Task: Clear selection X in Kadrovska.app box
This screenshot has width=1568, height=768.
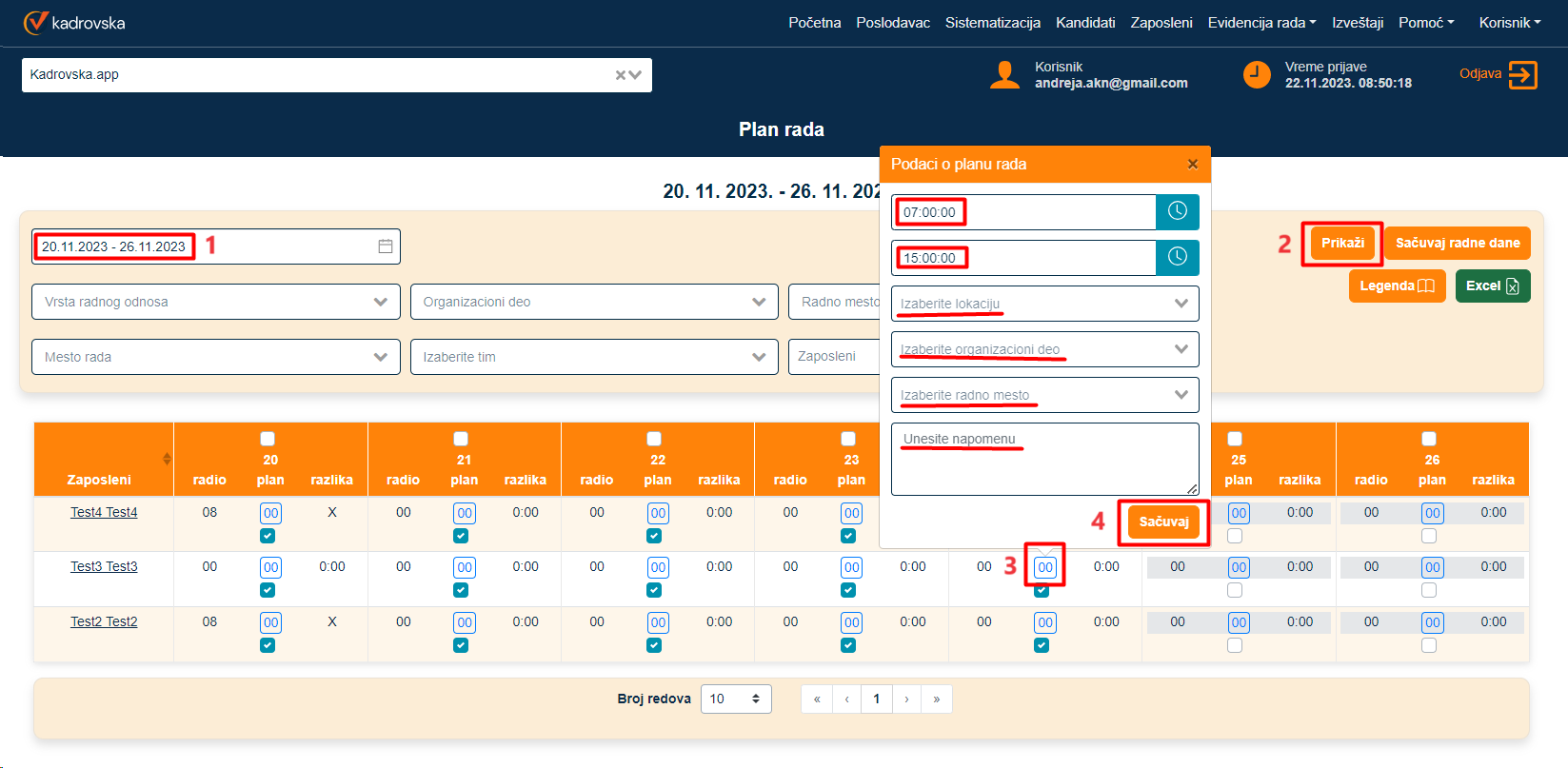Action: [x=620, y=75]
